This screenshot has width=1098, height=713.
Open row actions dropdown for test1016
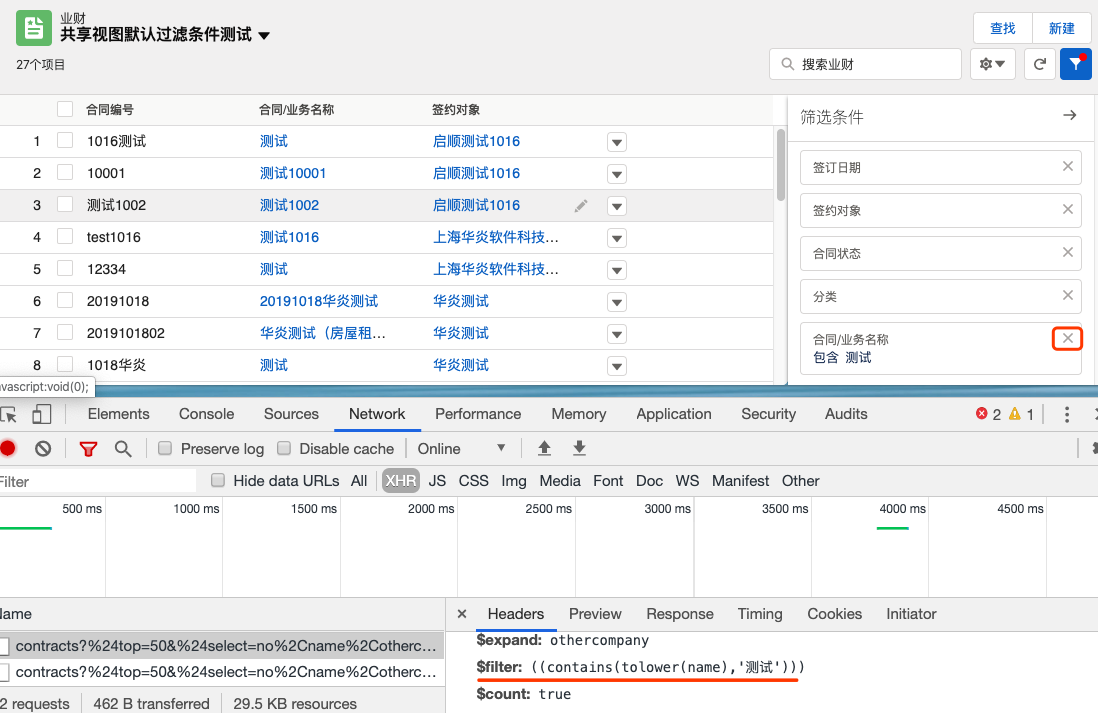pyautogui.click(x=616, y=238)
